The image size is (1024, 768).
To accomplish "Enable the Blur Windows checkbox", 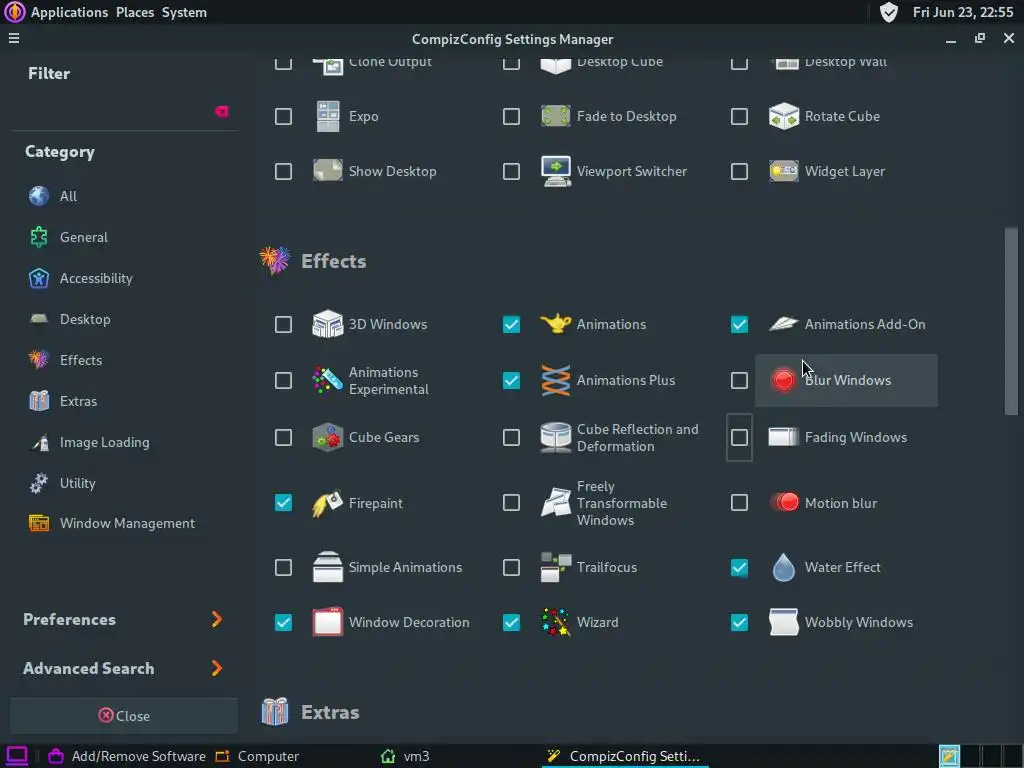I will pos(739,380).
